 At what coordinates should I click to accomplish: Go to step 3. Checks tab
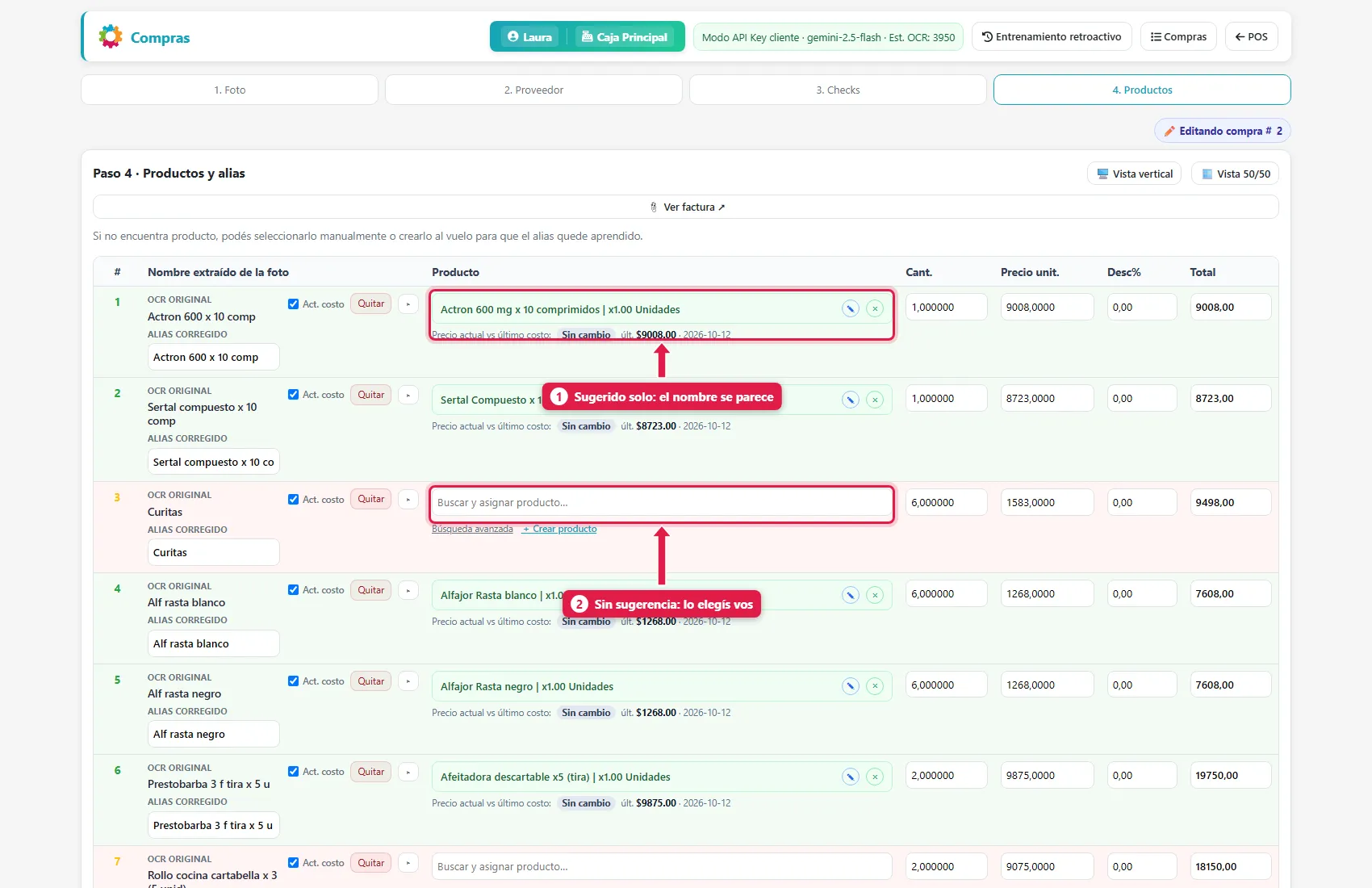point(838,90)
